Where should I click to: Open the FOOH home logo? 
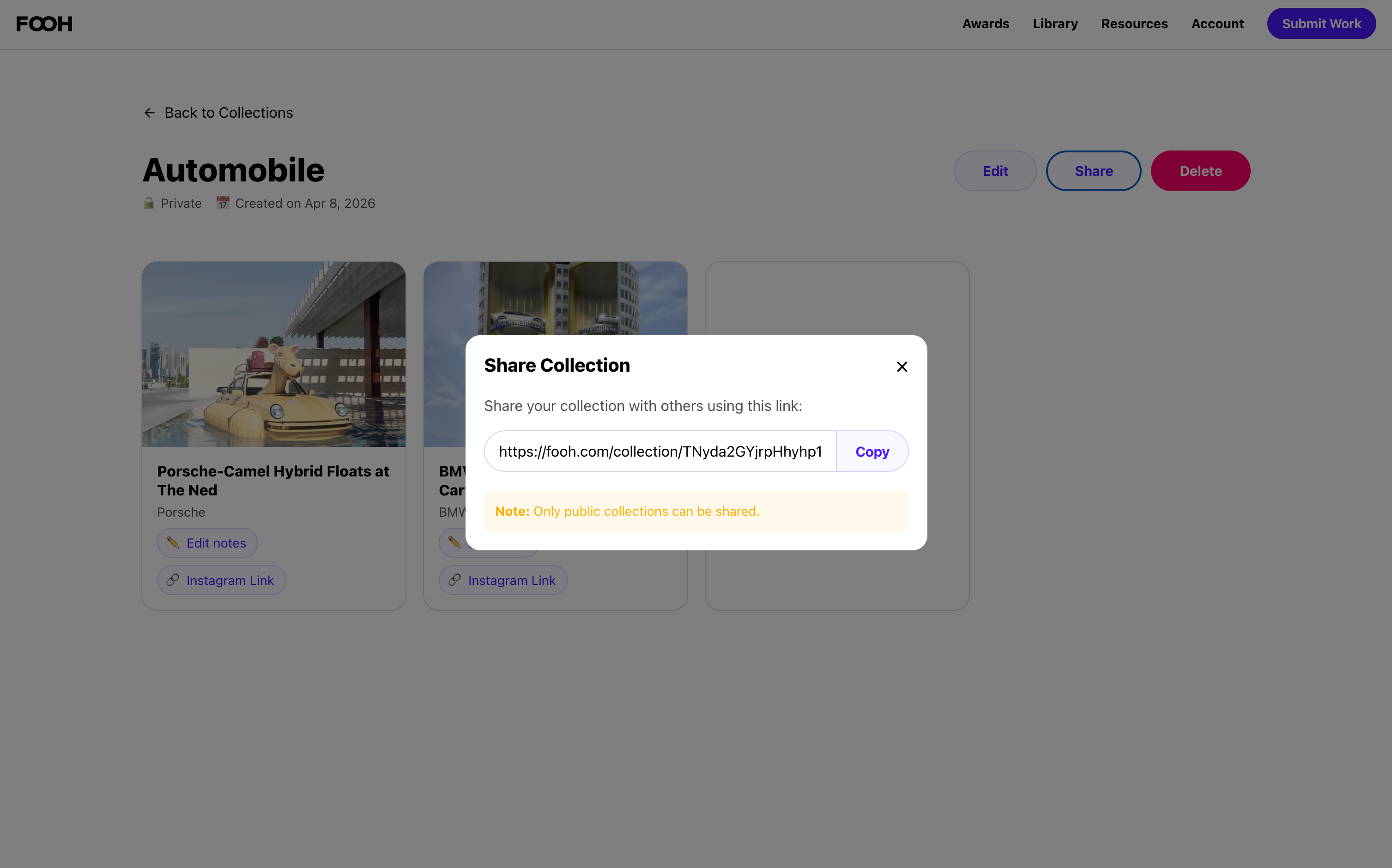pos(44,24)
